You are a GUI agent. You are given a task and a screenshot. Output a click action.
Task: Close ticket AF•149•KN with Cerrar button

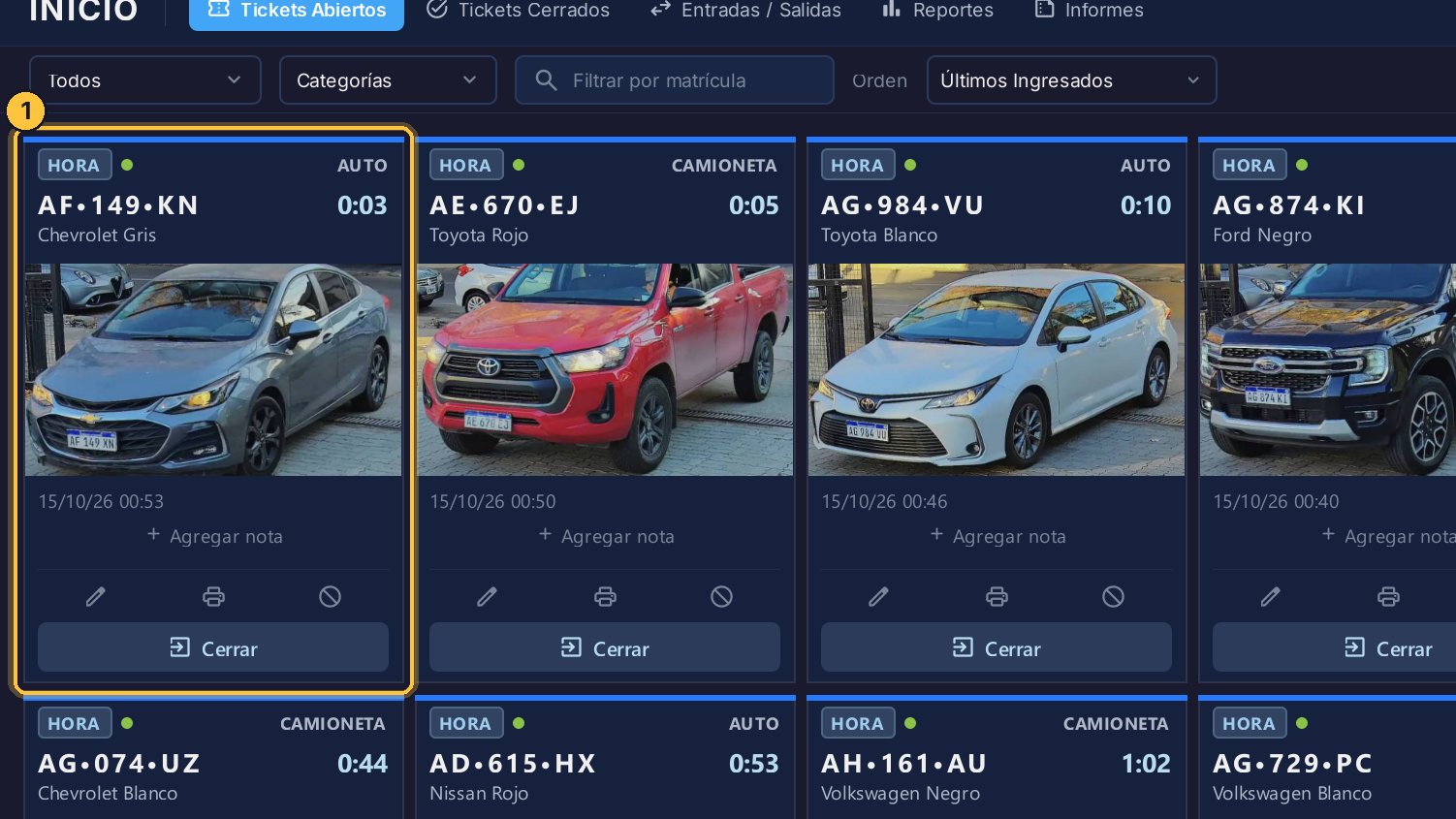point(213,647)
